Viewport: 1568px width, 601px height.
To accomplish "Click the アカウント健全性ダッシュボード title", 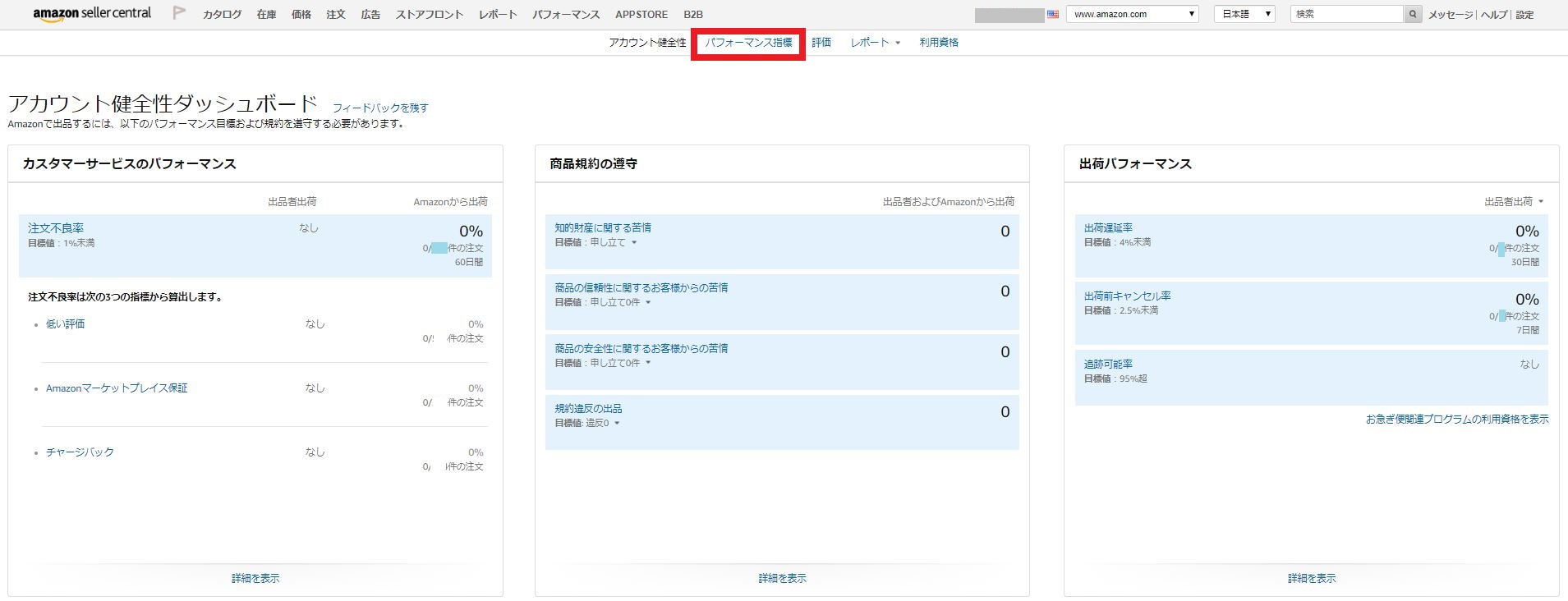I will (163, 103).
